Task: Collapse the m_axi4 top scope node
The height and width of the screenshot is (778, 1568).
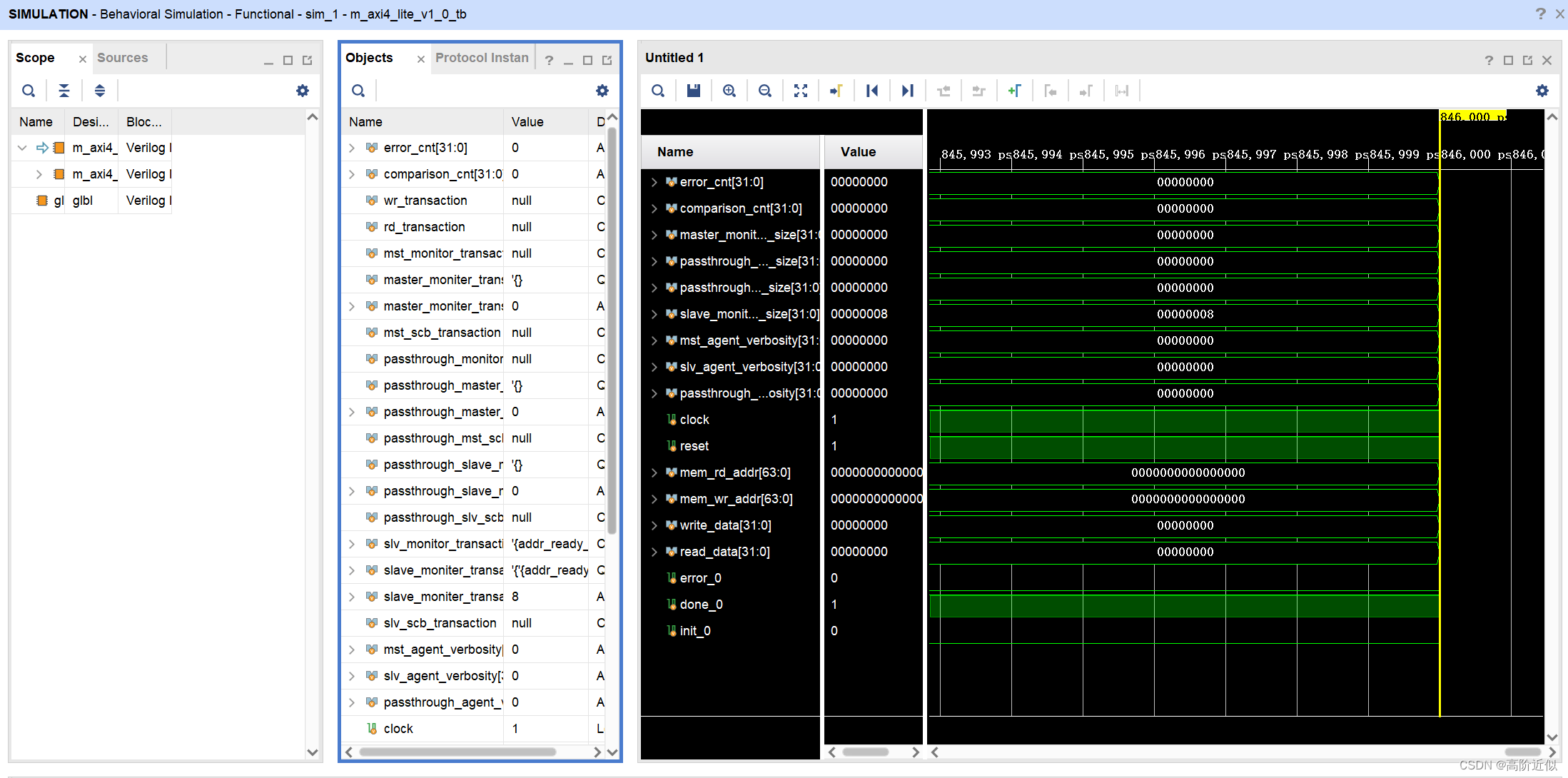Action: tap(22, 148)
